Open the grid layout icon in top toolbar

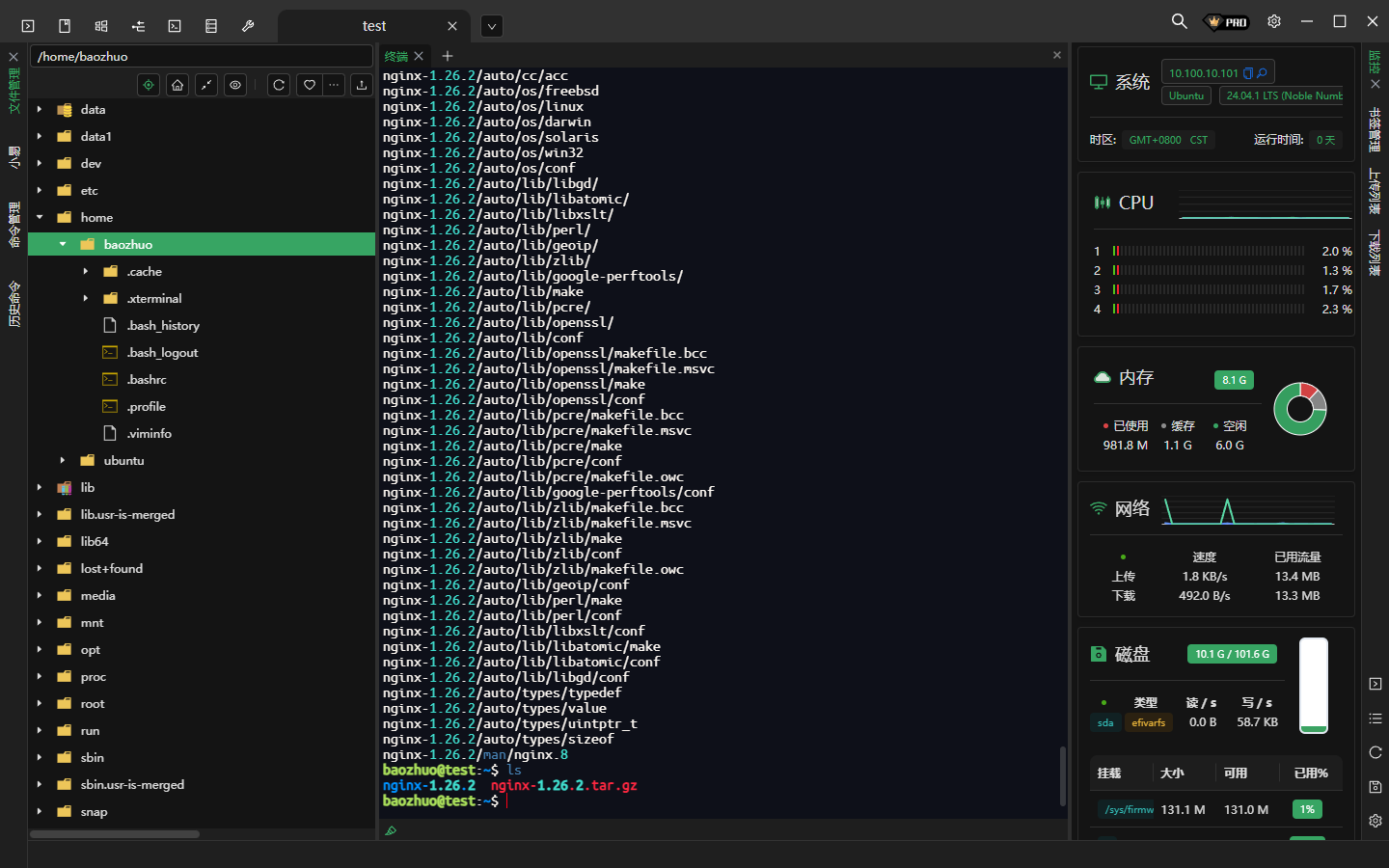coord(101,26)
